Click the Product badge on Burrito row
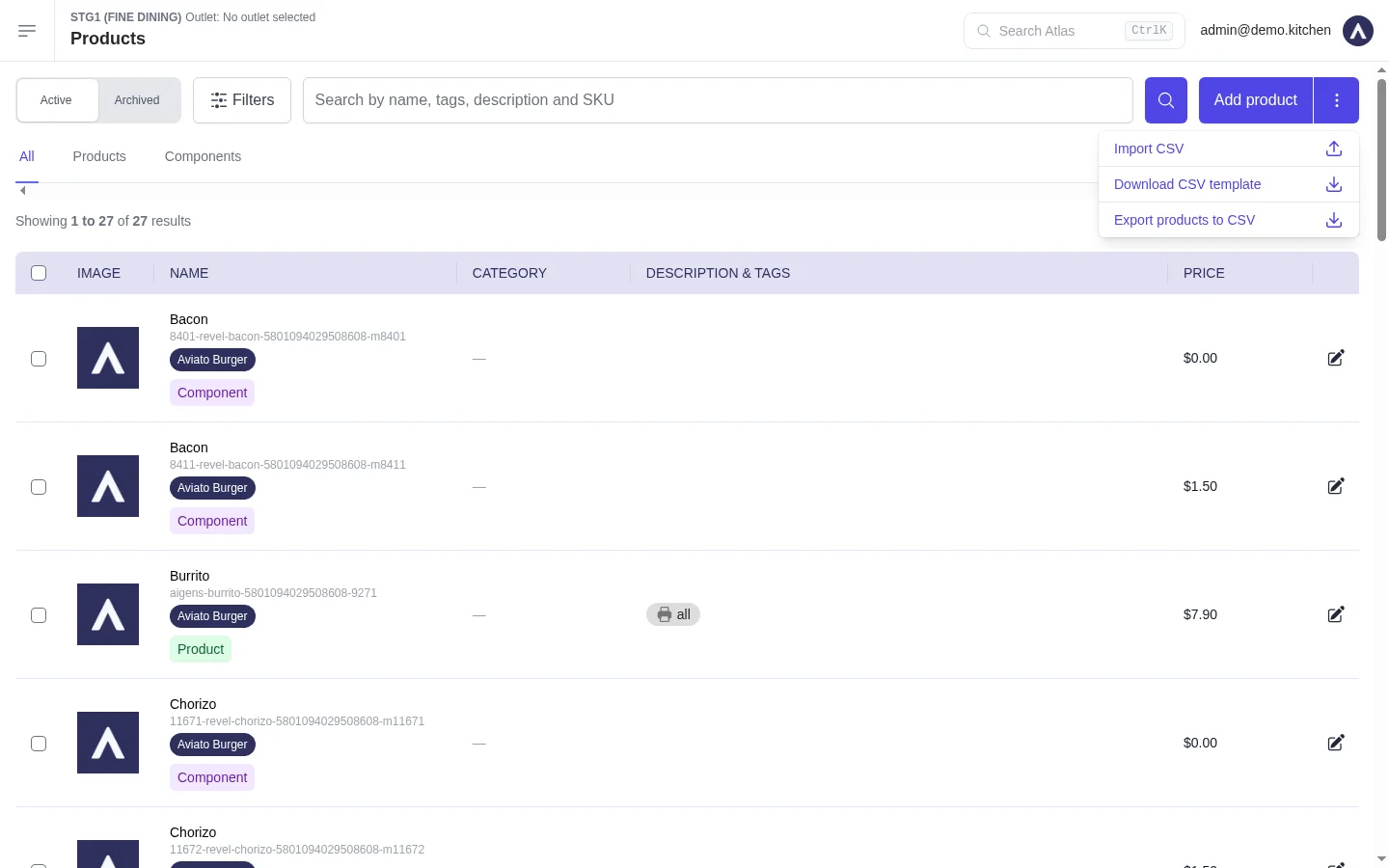The height and width of the screenshot is (868, 1389). pyautogui.click(x=201, y=649)
